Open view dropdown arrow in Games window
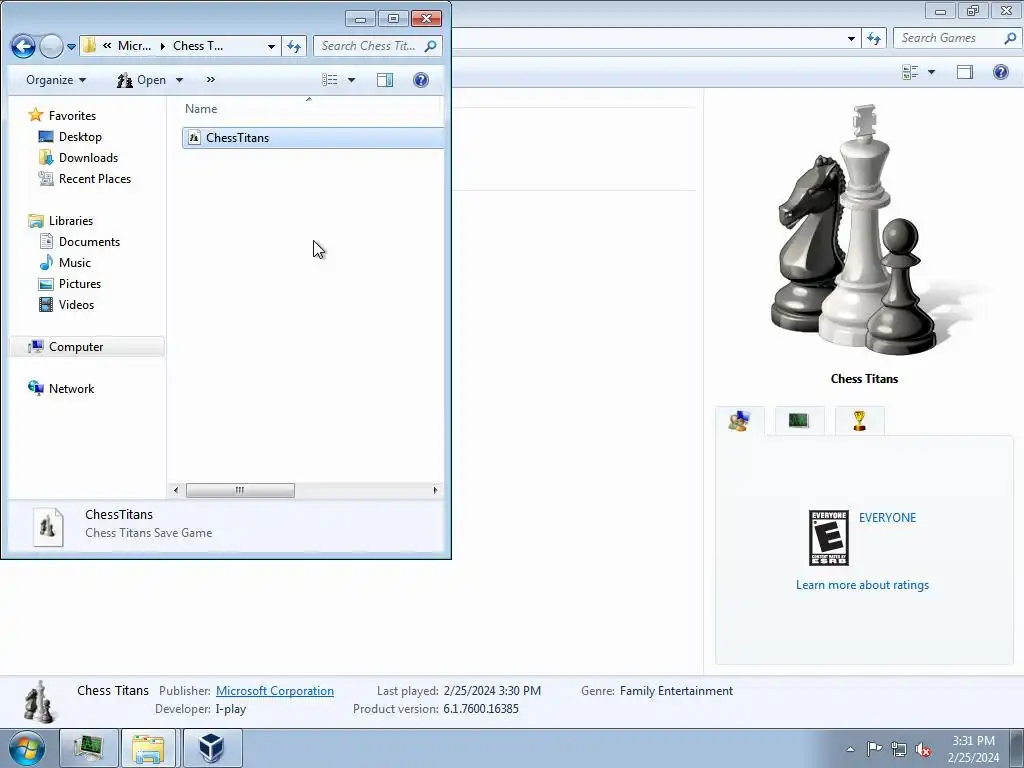 931,72
